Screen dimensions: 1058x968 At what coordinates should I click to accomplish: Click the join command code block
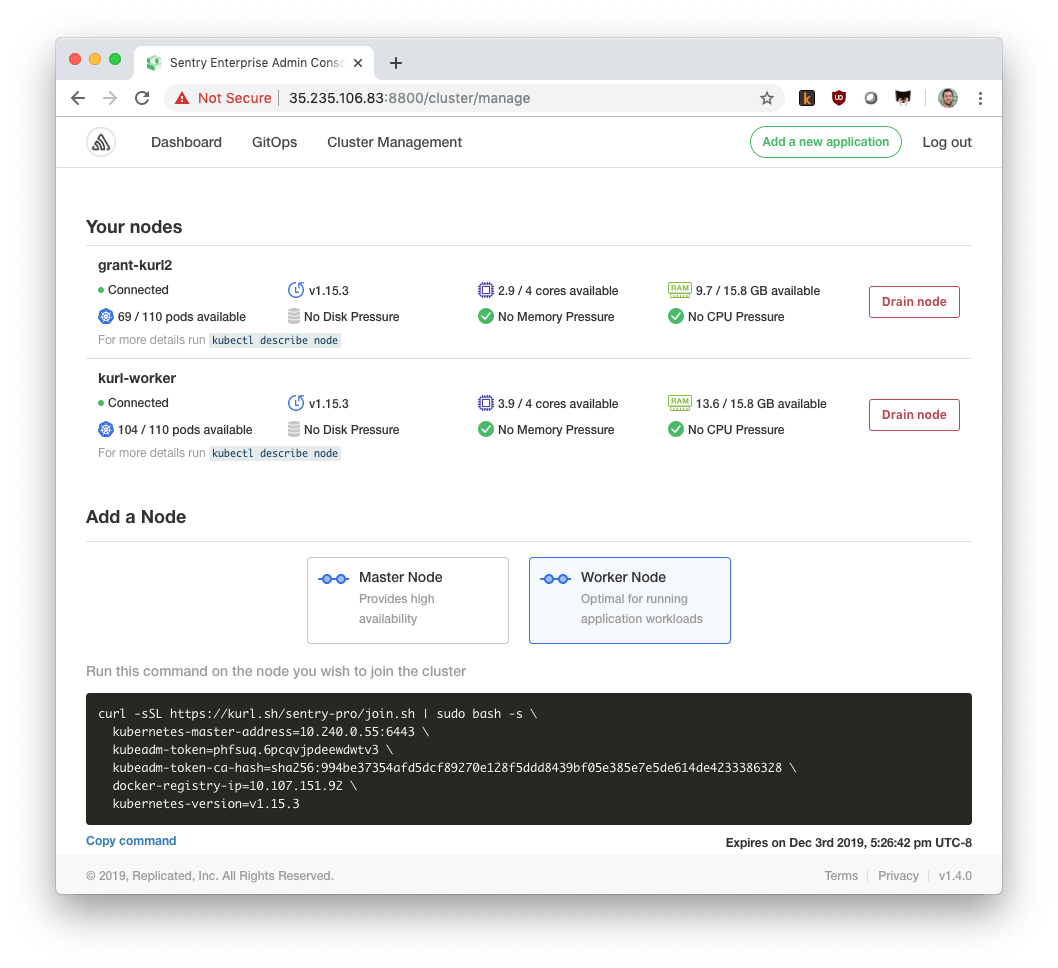[x=529, y=759]
